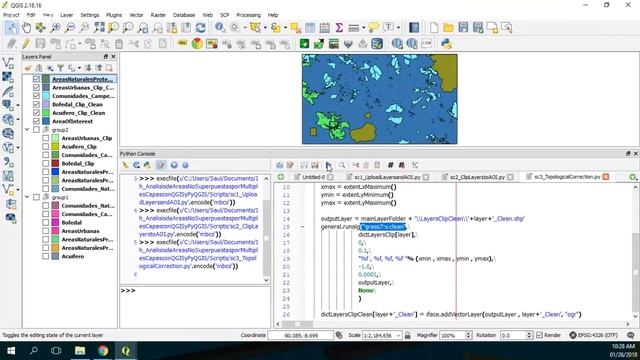Switch to sc2_ClipLayerstoAOI.py tab

point(477,177)
